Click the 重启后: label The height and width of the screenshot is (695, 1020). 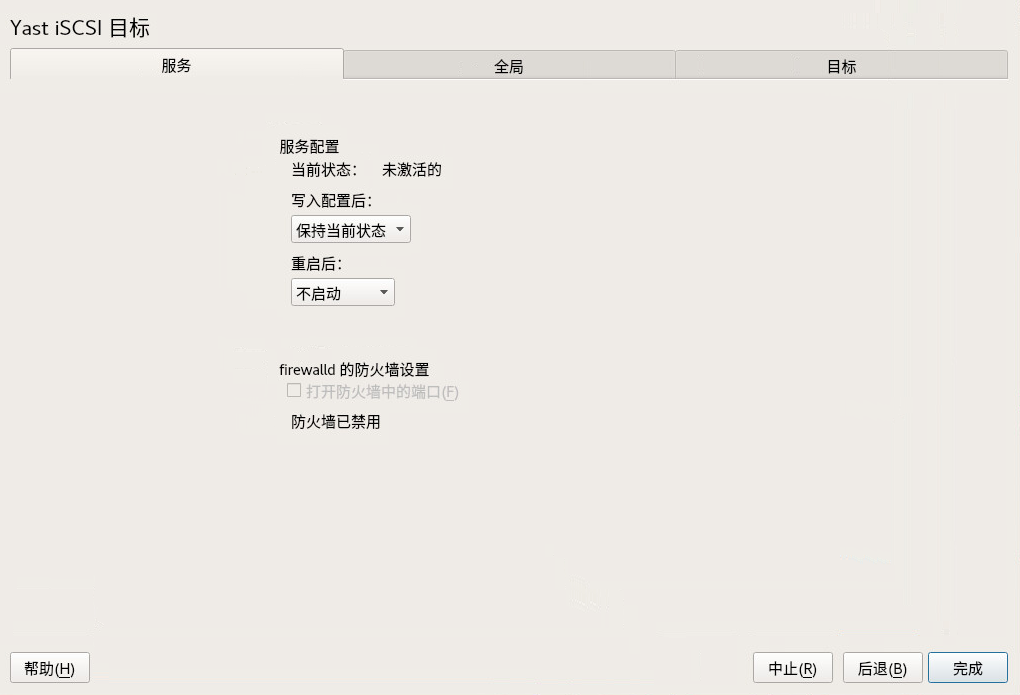coord(317,264)
